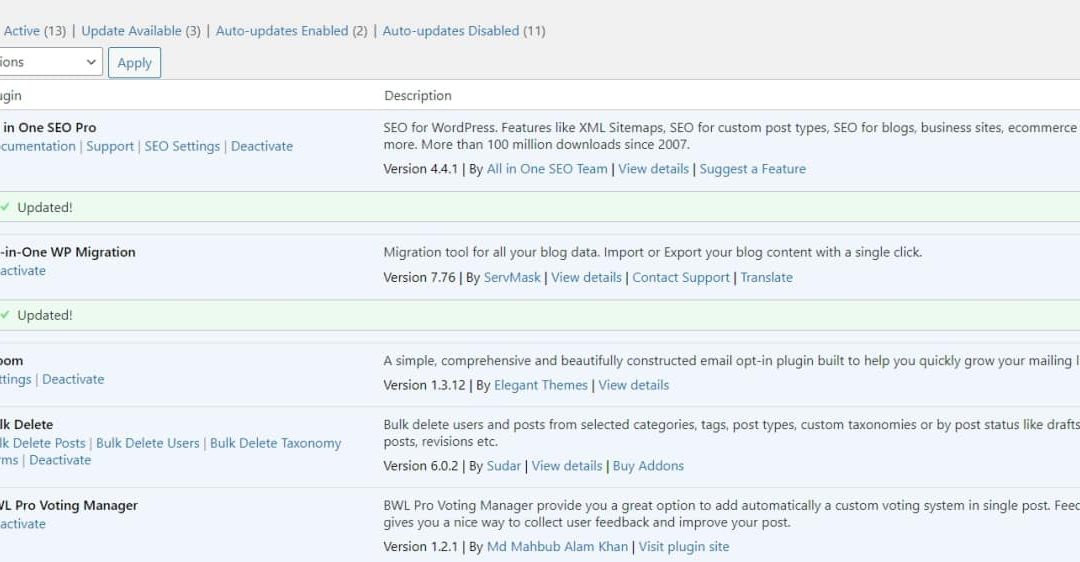Screen dimensions: 1080x562
Task: View details for Bloom plugin
Action: point(634,385)
